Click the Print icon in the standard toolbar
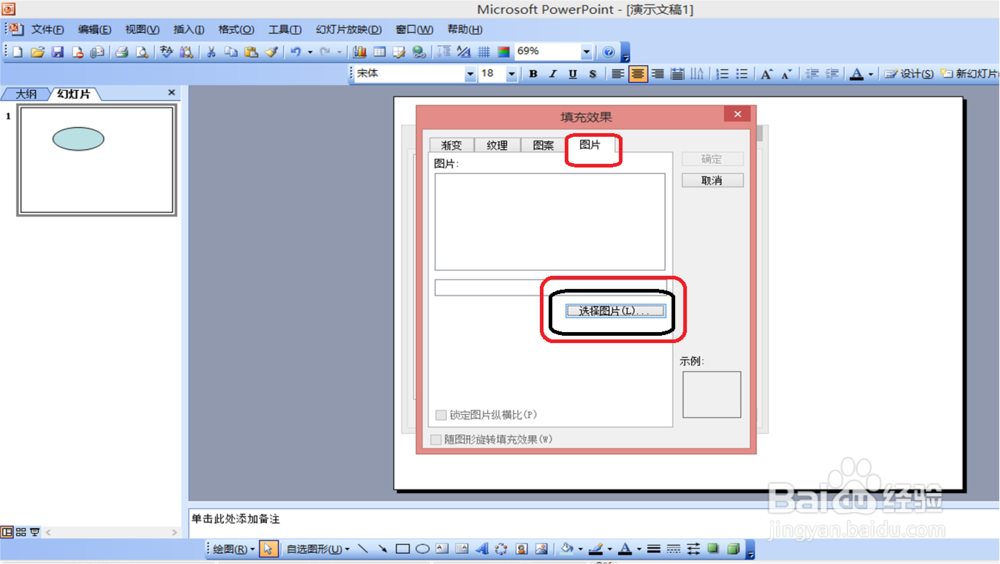 tap(121, 52)
